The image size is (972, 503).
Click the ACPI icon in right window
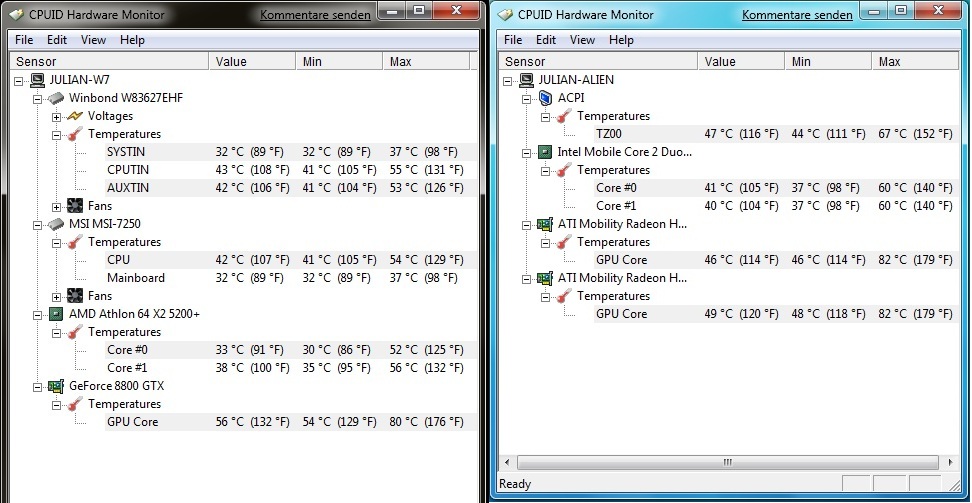coord(546,98)
